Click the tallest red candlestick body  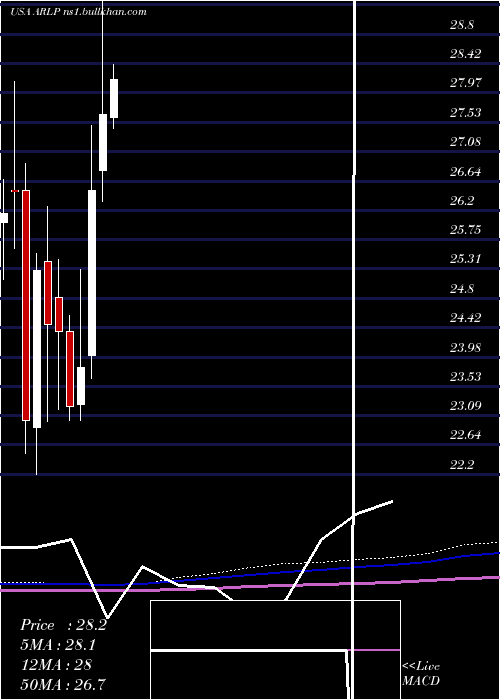point(26,305)
